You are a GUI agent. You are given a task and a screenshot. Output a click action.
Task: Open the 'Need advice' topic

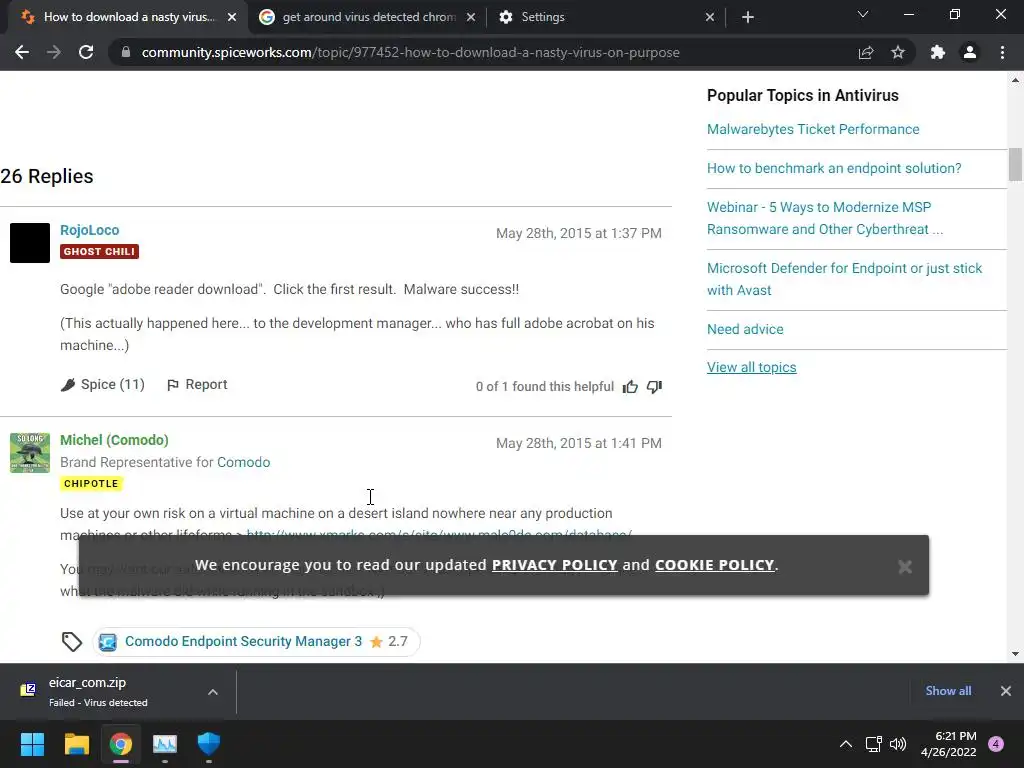tap(745, 329)
